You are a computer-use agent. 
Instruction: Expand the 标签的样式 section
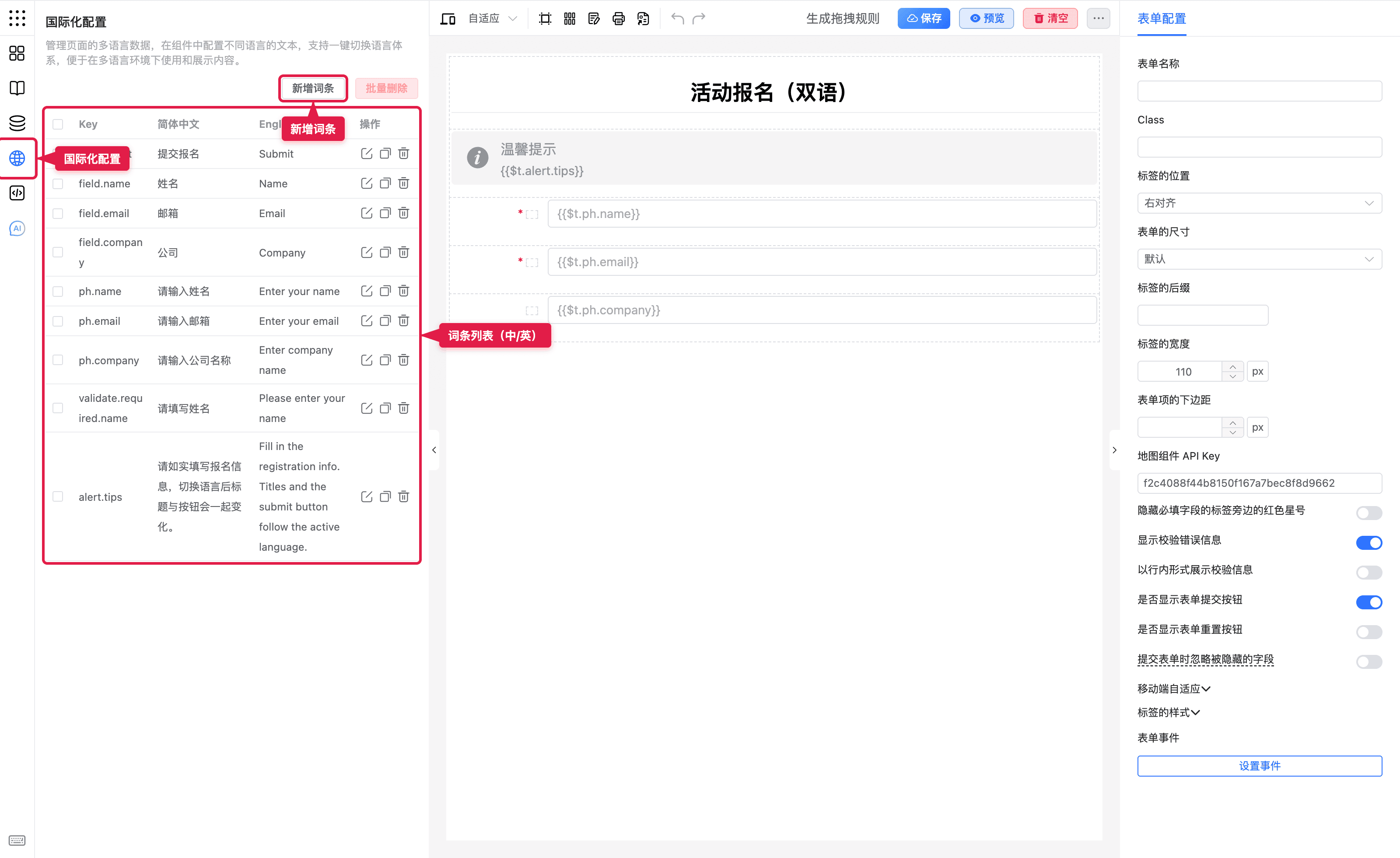[x=1168, y=712]
